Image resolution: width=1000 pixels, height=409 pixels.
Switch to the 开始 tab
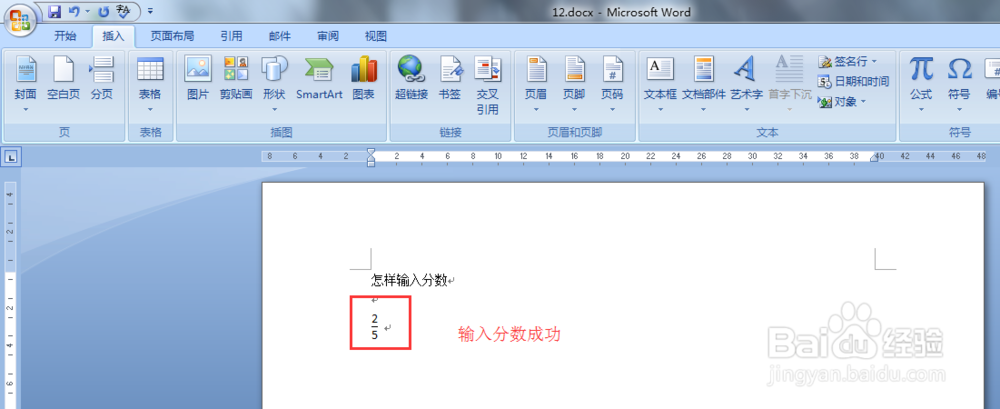point(64,36)
